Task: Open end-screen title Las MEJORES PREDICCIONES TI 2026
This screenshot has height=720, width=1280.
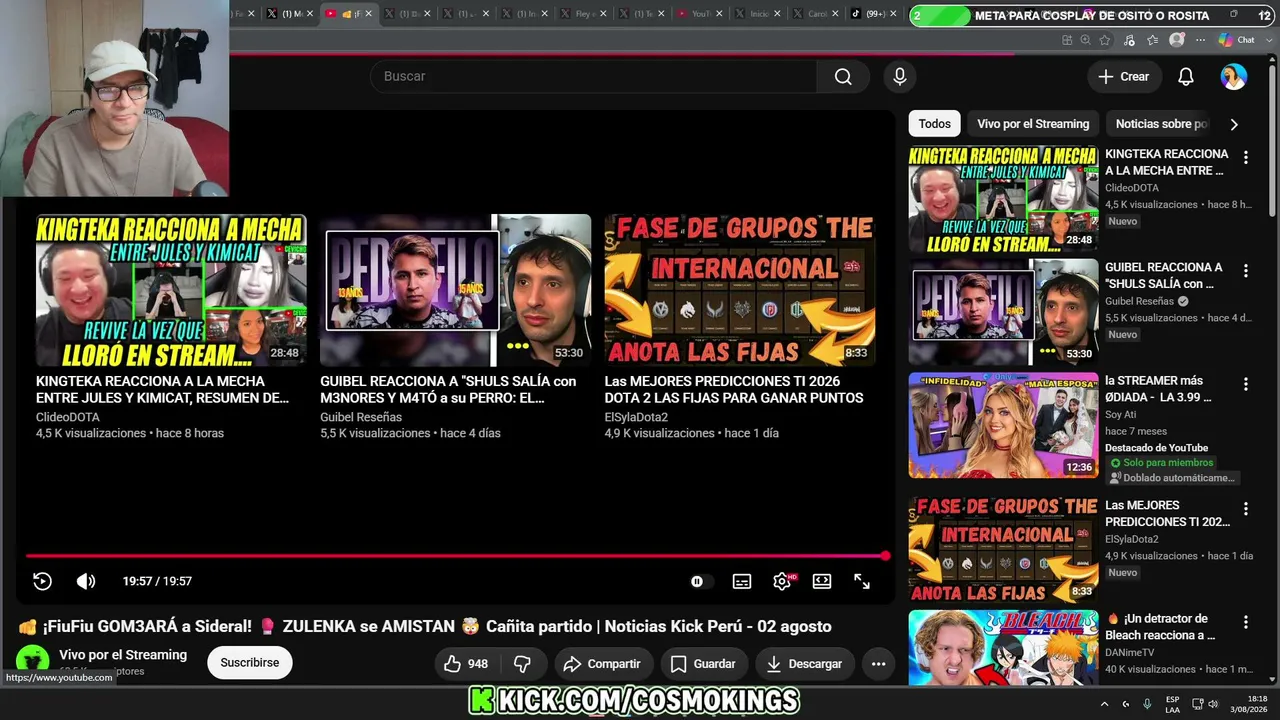Action: click(x=734, y=389)
